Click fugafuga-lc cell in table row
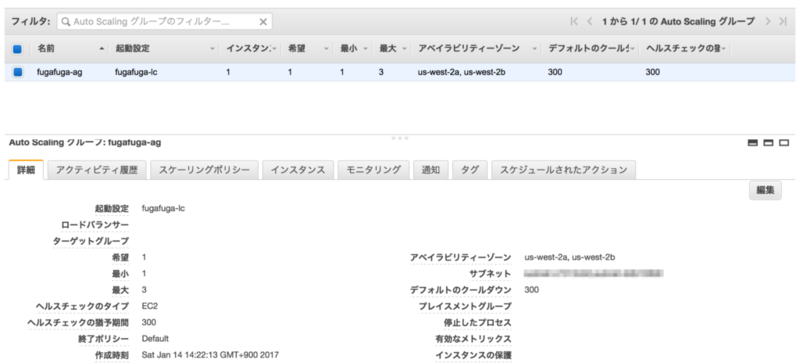The width and height of the screenshot is (800, 363). (136, 72)
